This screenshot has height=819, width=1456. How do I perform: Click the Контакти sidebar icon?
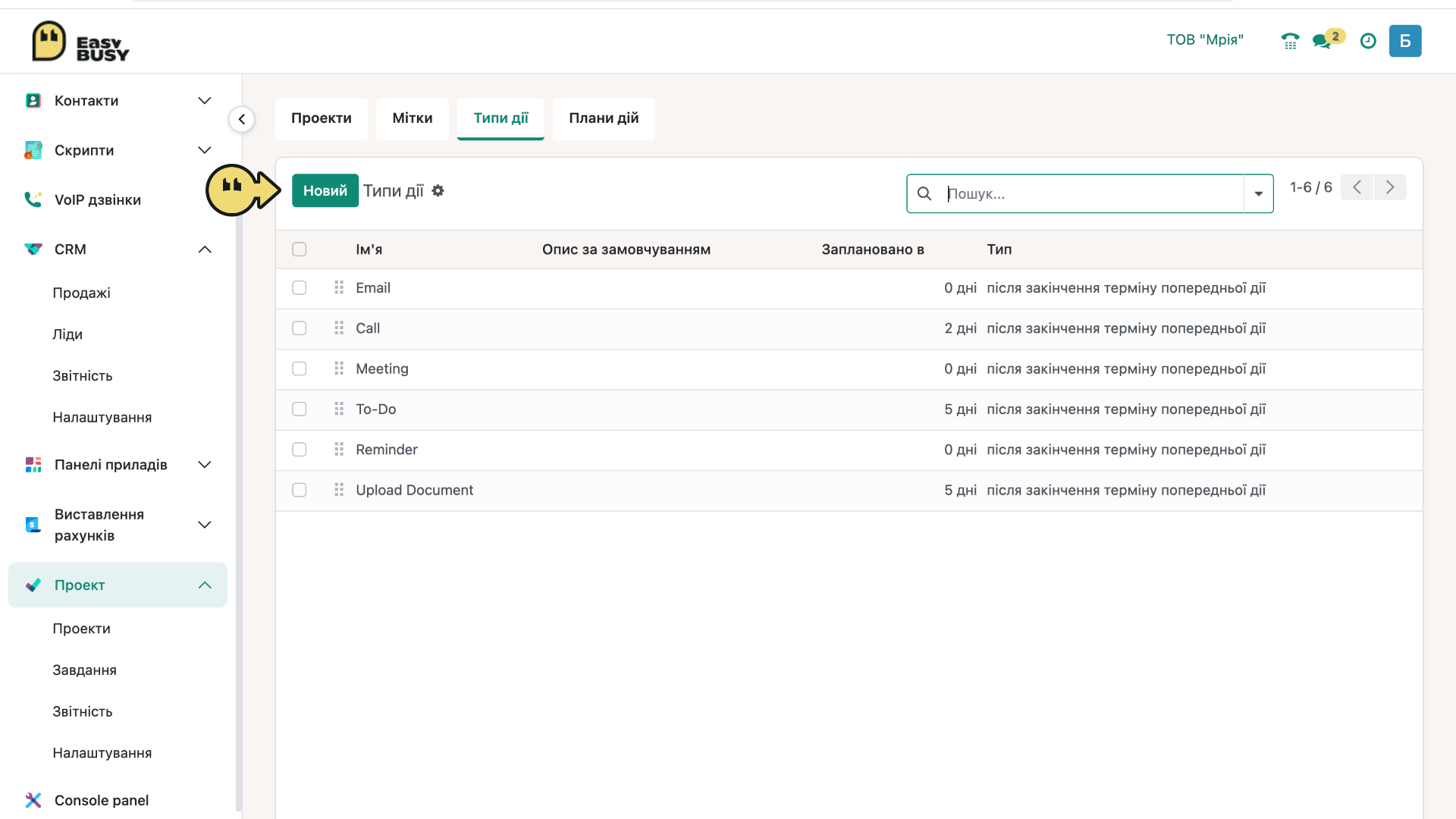coord(33,101)
